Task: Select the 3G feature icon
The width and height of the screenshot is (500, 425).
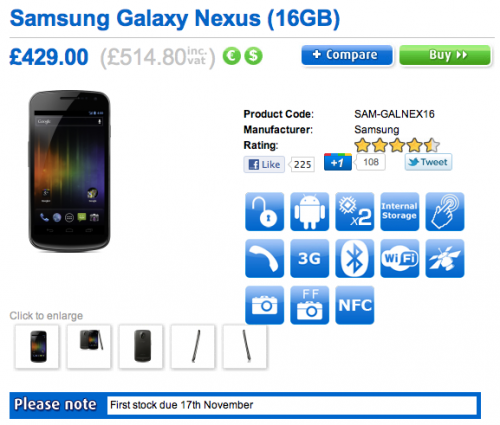Action: click(x=309, y=258)
